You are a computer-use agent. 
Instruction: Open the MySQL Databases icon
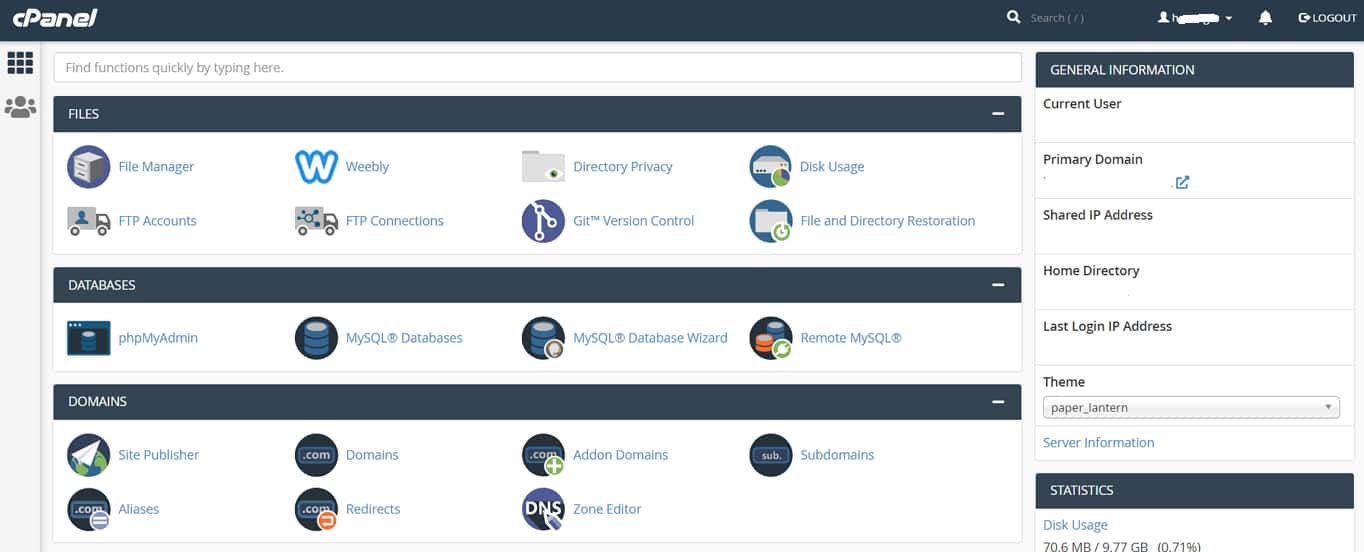[316, 338]
